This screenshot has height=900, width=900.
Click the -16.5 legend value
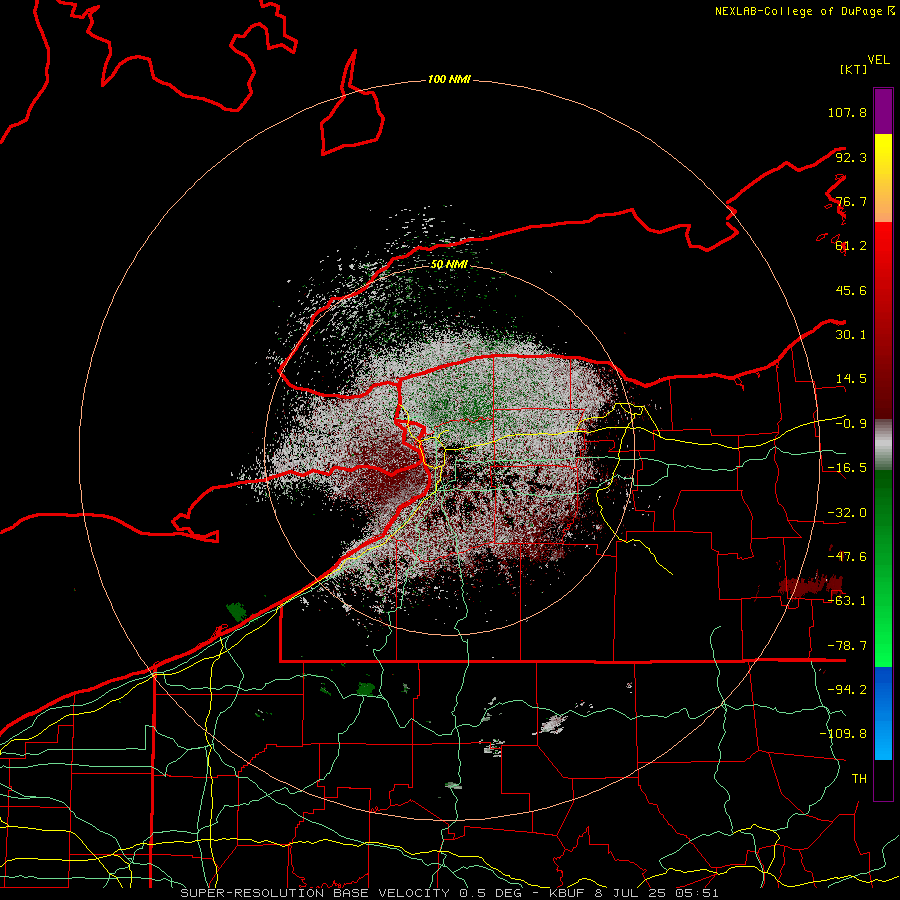click(847, 468)
